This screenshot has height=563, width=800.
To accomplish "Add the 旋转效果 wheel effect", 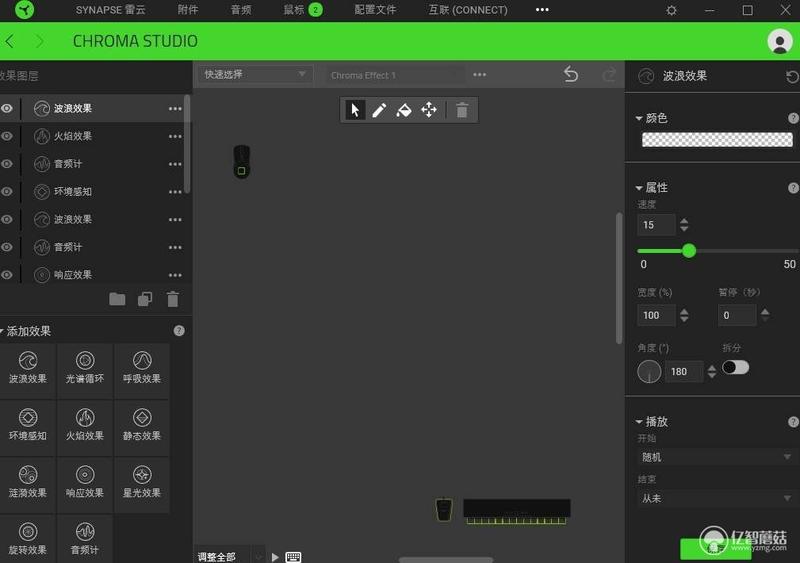I will click(x=28, y=539).
